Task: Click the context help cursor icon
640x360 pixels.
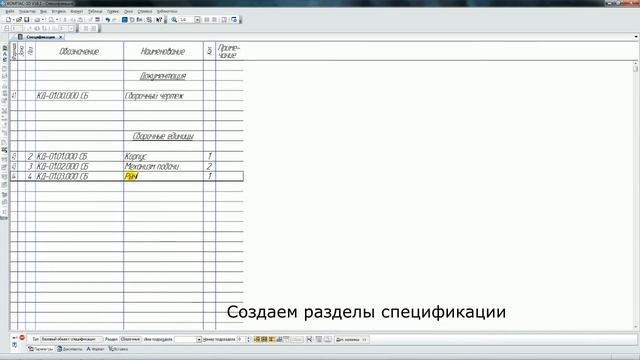Action: pos(159,20)
